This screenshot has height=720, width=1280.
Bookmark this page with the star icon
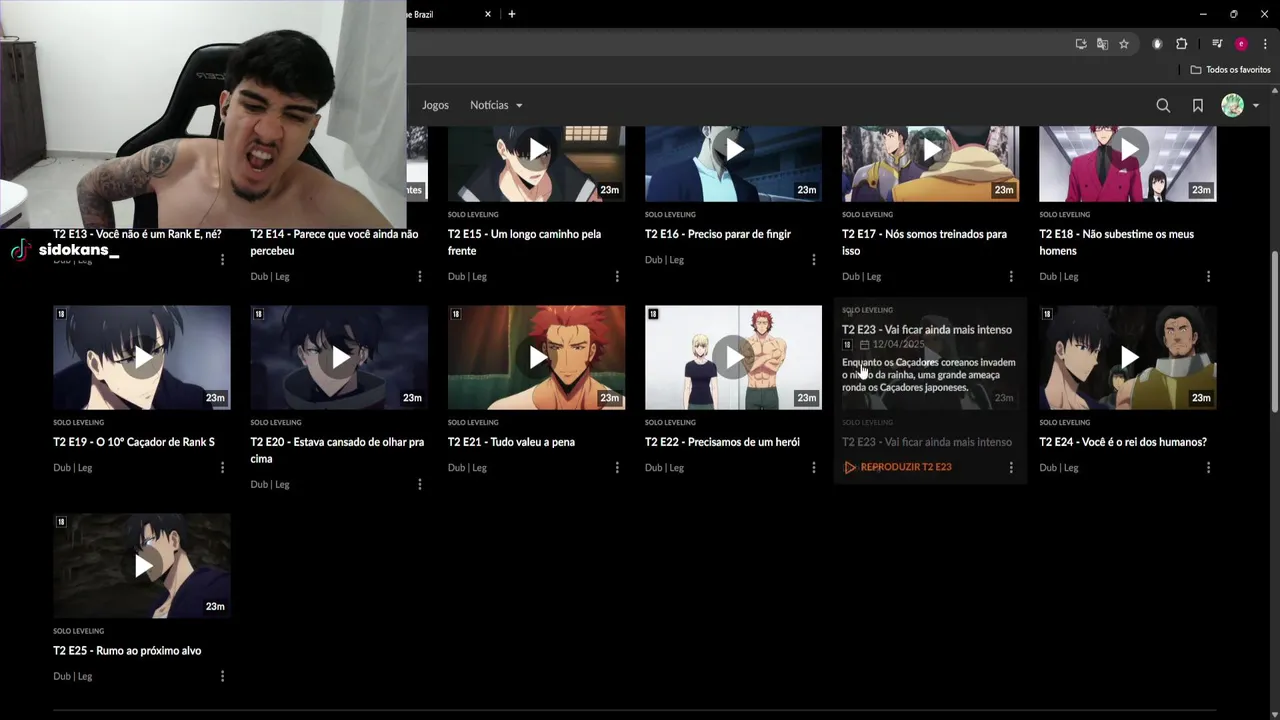point(1124,44)
